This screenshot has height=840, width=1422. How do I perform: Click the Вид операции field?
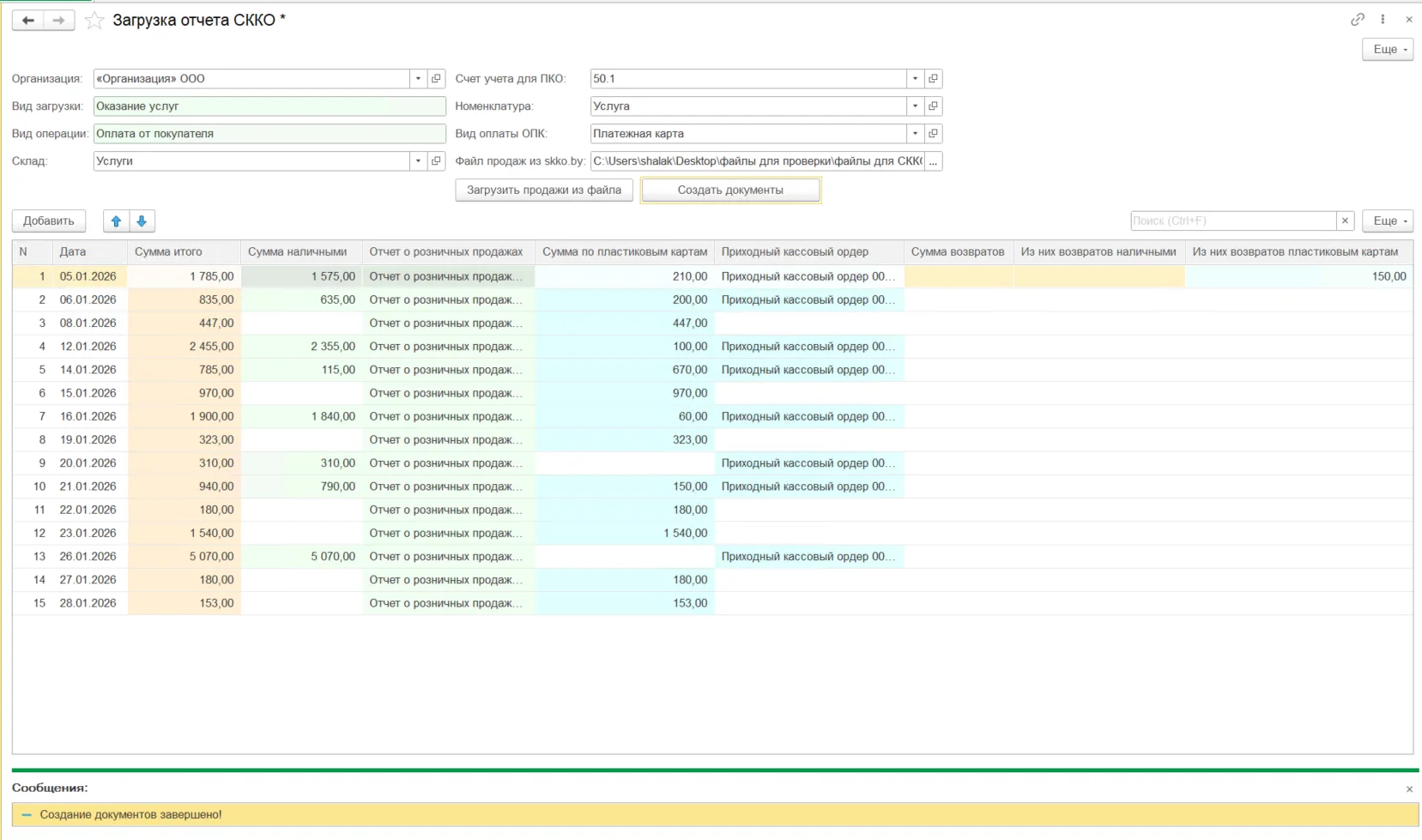[x=269, y=133]
